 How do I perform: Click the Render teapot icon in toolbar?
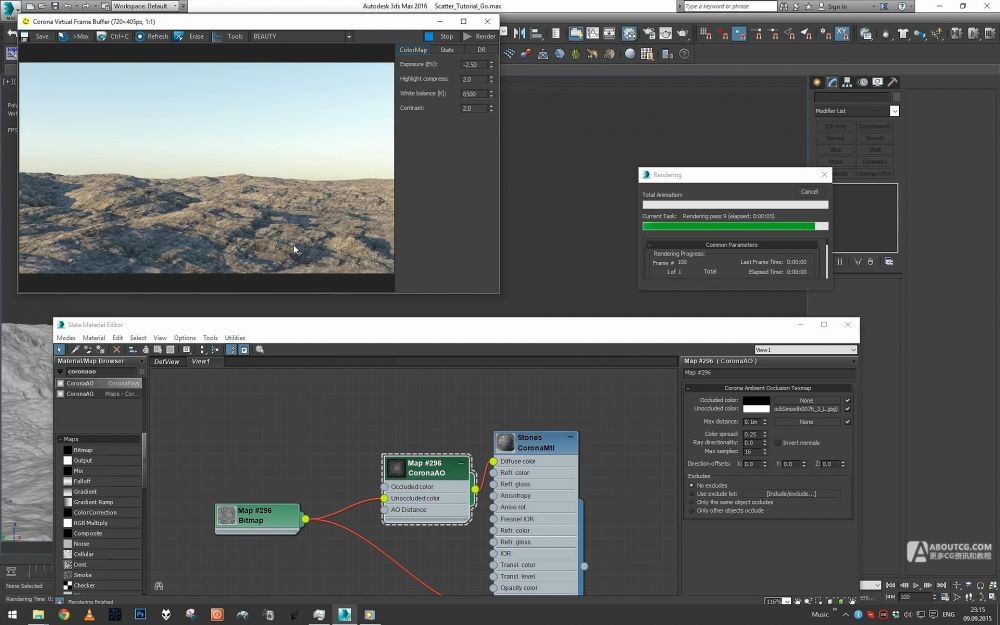coord(682,33)
